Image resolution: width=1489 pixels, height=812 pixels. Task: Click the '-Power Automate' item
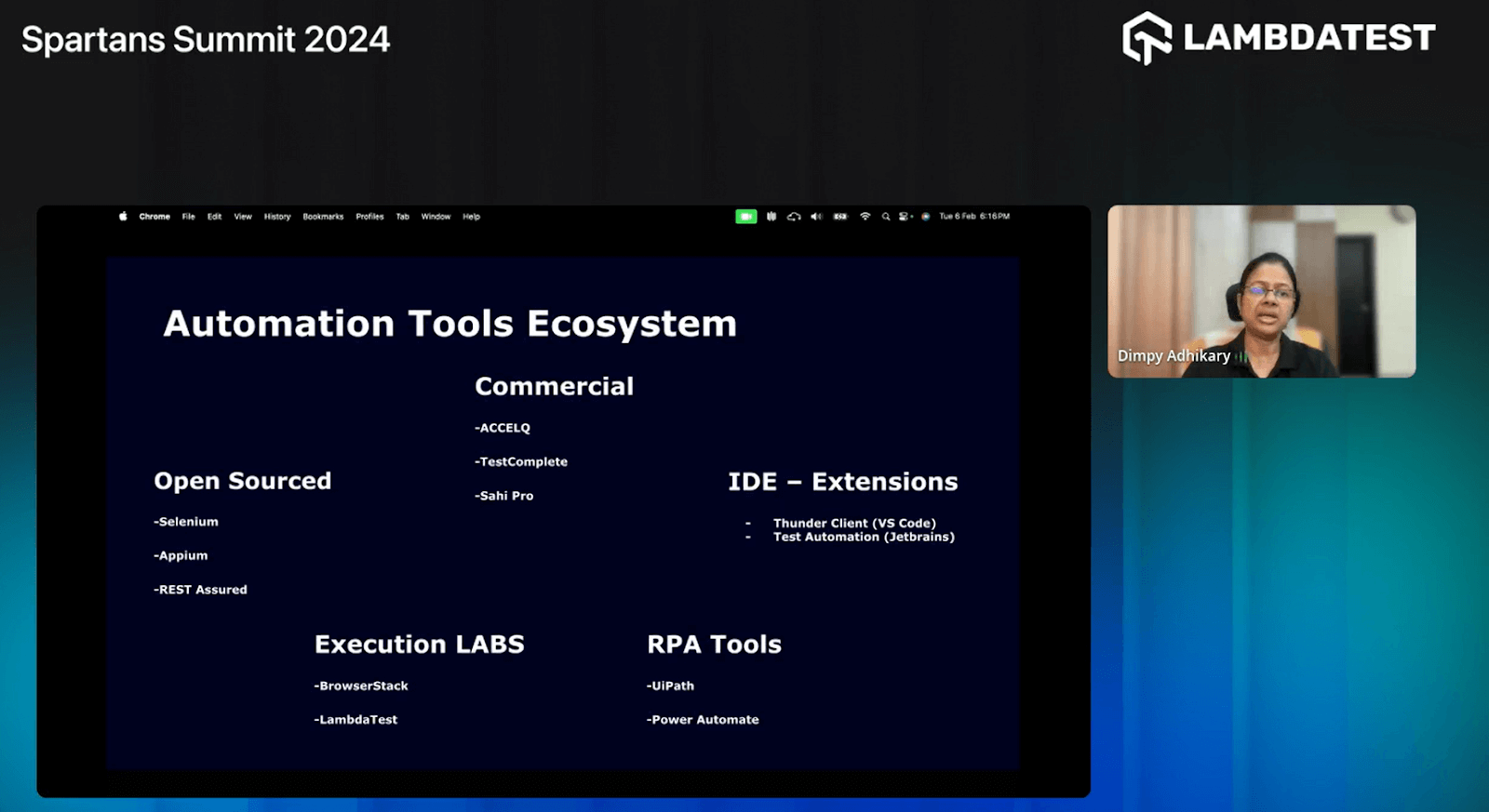pyautogui.click(x=703, y=720)
